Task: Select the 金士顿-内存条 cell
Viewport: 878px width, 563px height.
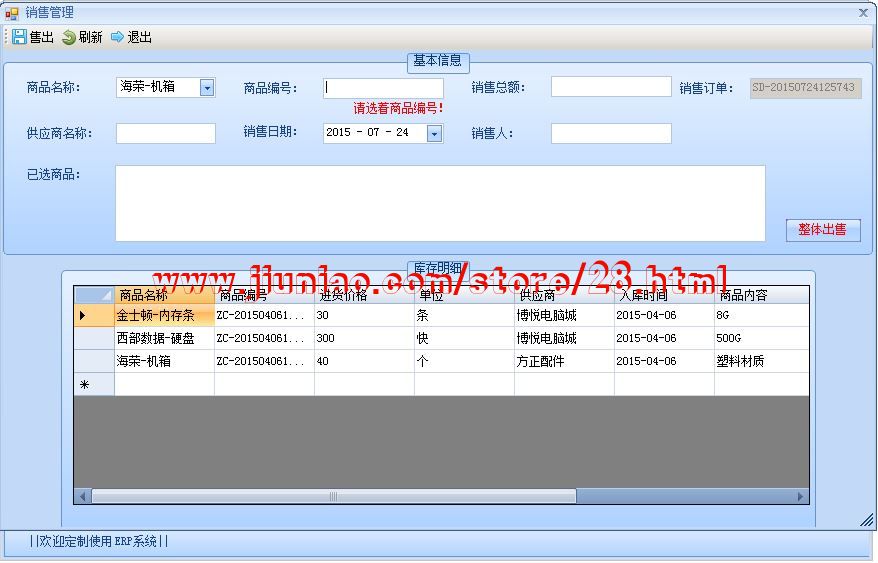Action: pos(165,315)
